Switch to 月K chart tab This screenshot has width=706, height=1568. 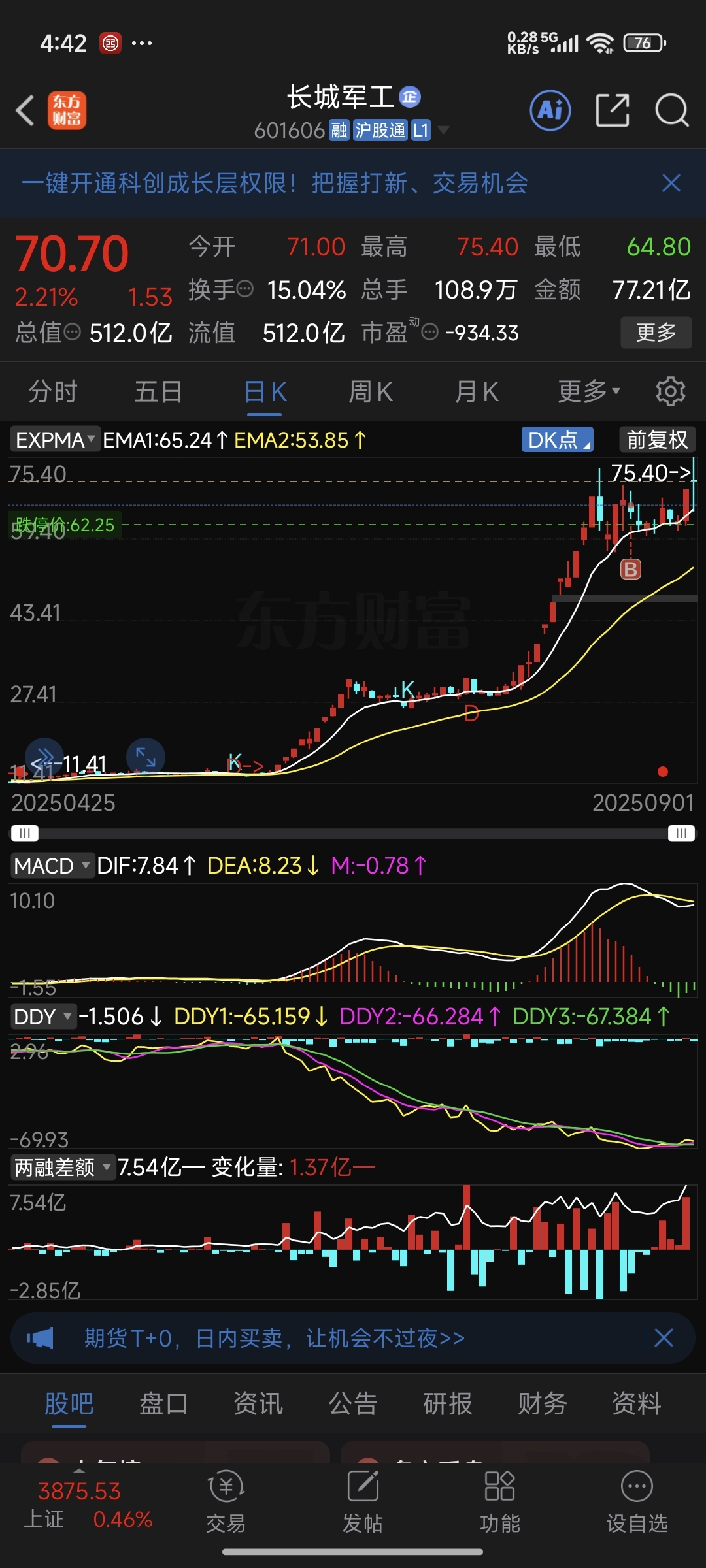(477, 391)
